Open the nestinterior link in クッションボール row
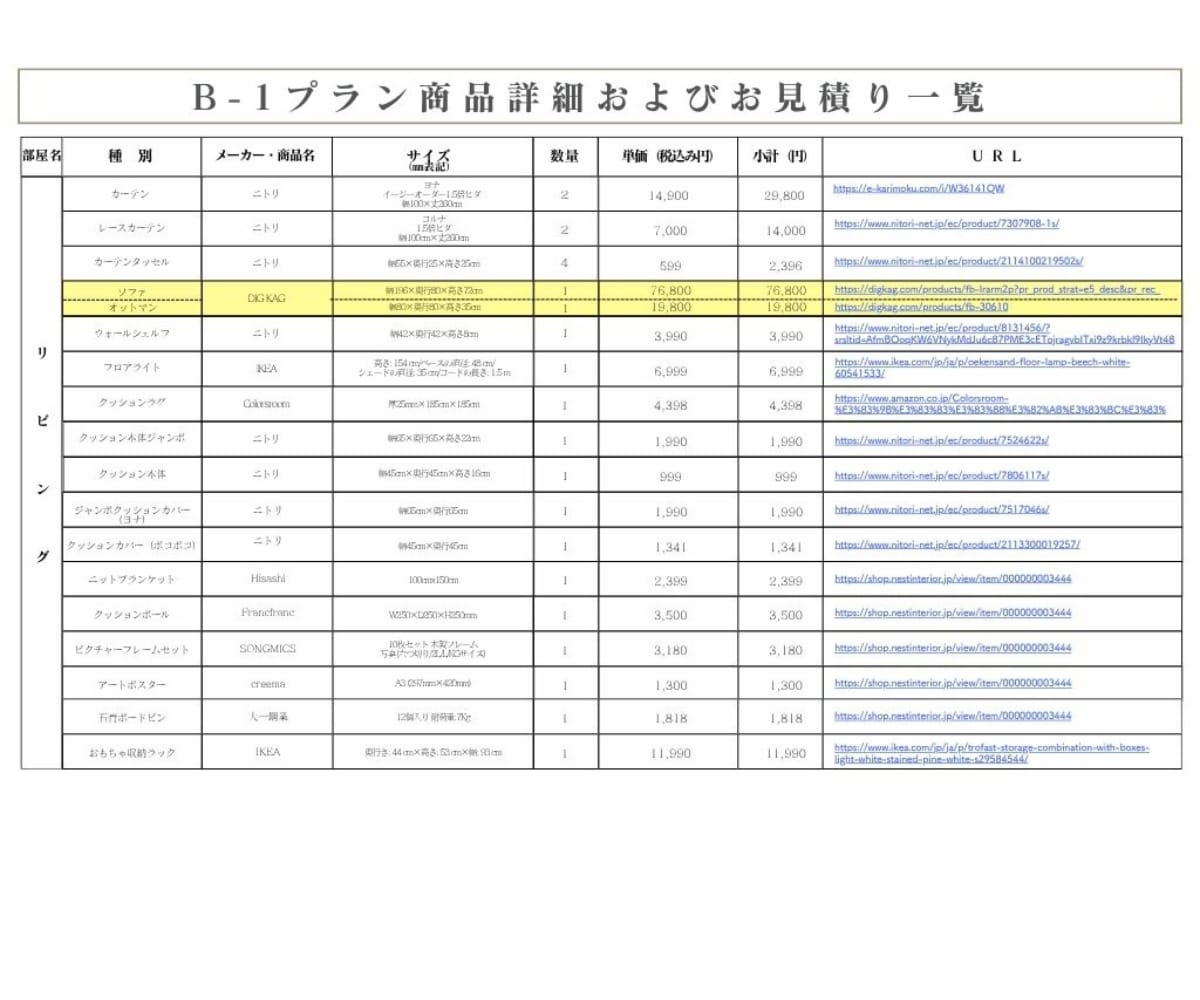1200x1000 pixels. [x=953, y=612]
